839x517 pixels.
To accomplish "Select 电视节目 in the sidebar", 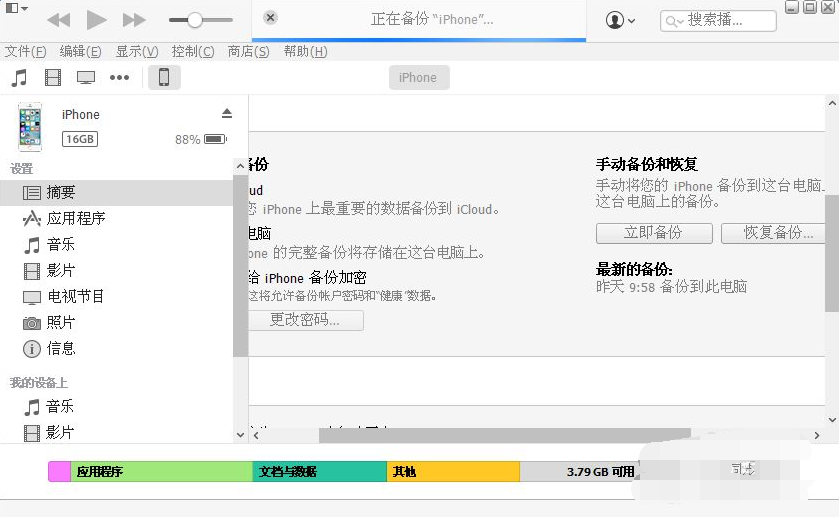I will pyautogui.click(x=117, y=296).
